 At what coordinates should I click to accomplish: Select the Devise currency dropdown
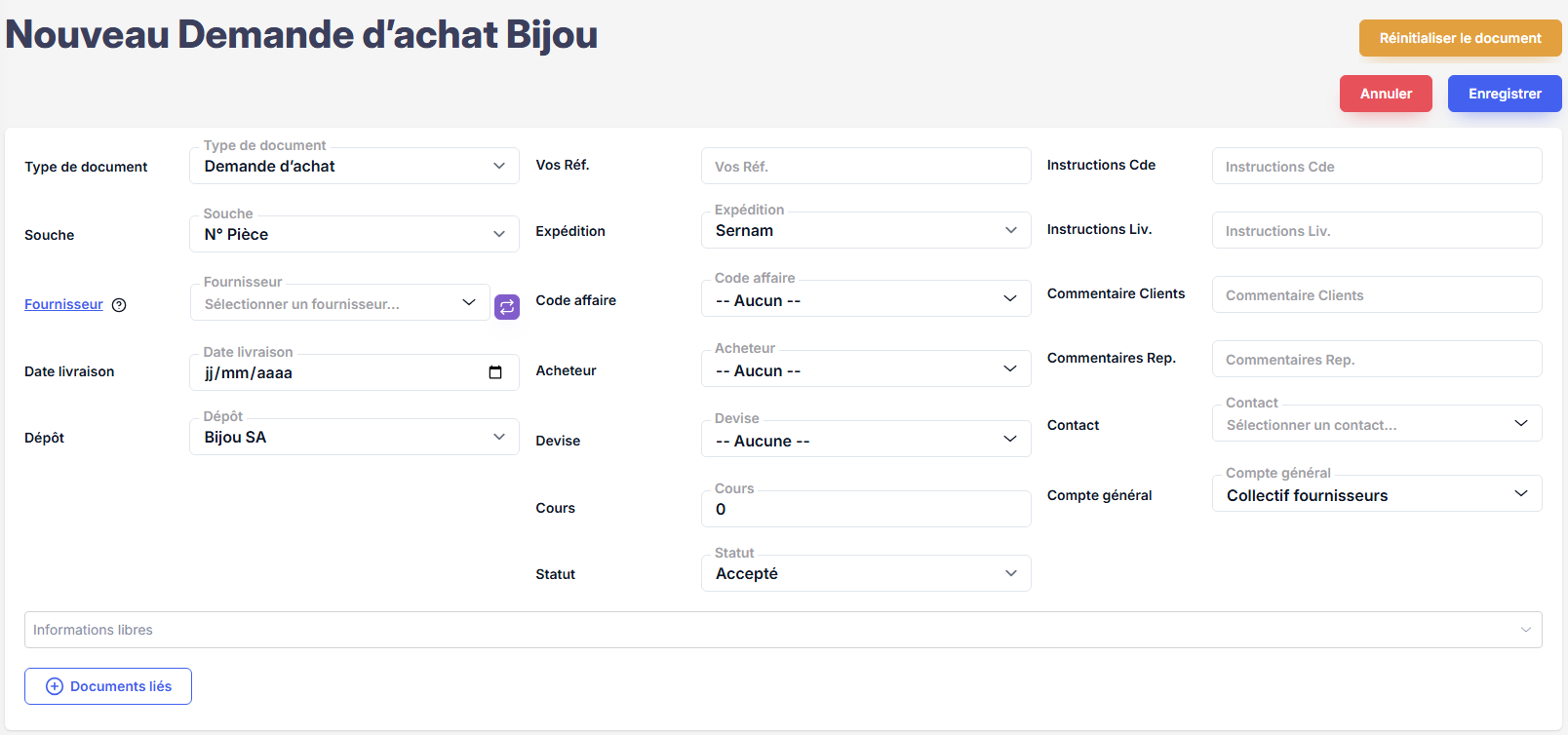(865, 441)
